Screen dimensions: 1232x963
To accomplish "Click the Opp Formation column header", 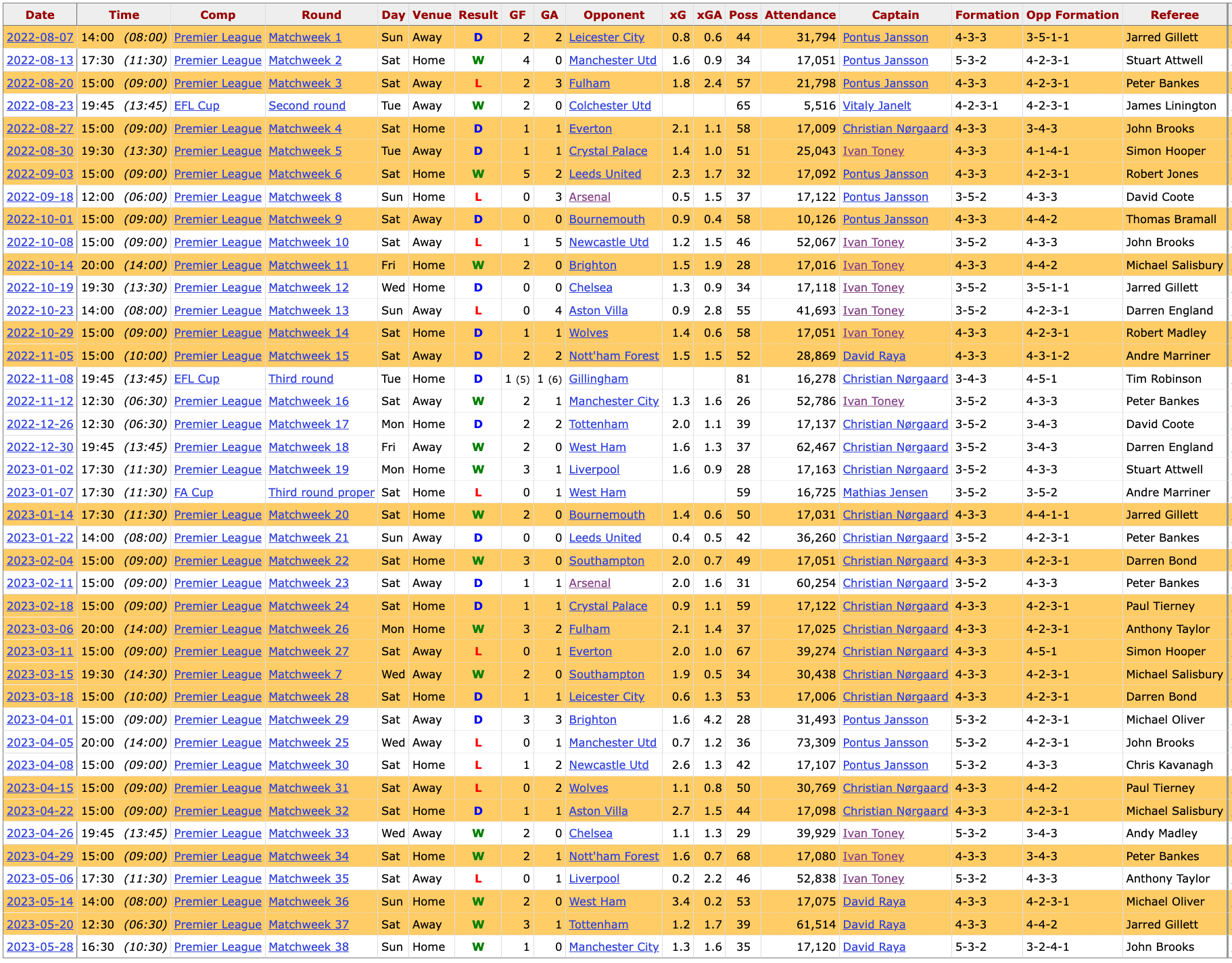I will pos(1072,14).
